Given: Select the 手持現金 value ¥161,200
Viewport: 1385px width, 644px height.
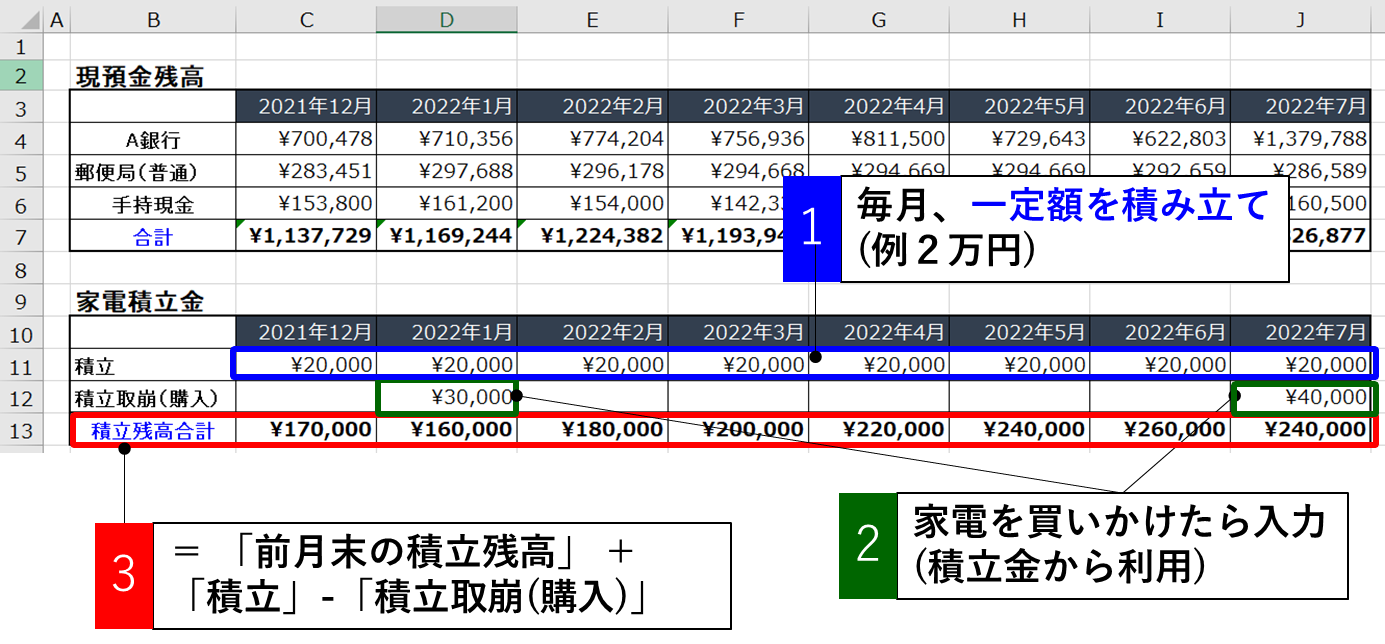Looking at the screenshot, I should (446, 204).
